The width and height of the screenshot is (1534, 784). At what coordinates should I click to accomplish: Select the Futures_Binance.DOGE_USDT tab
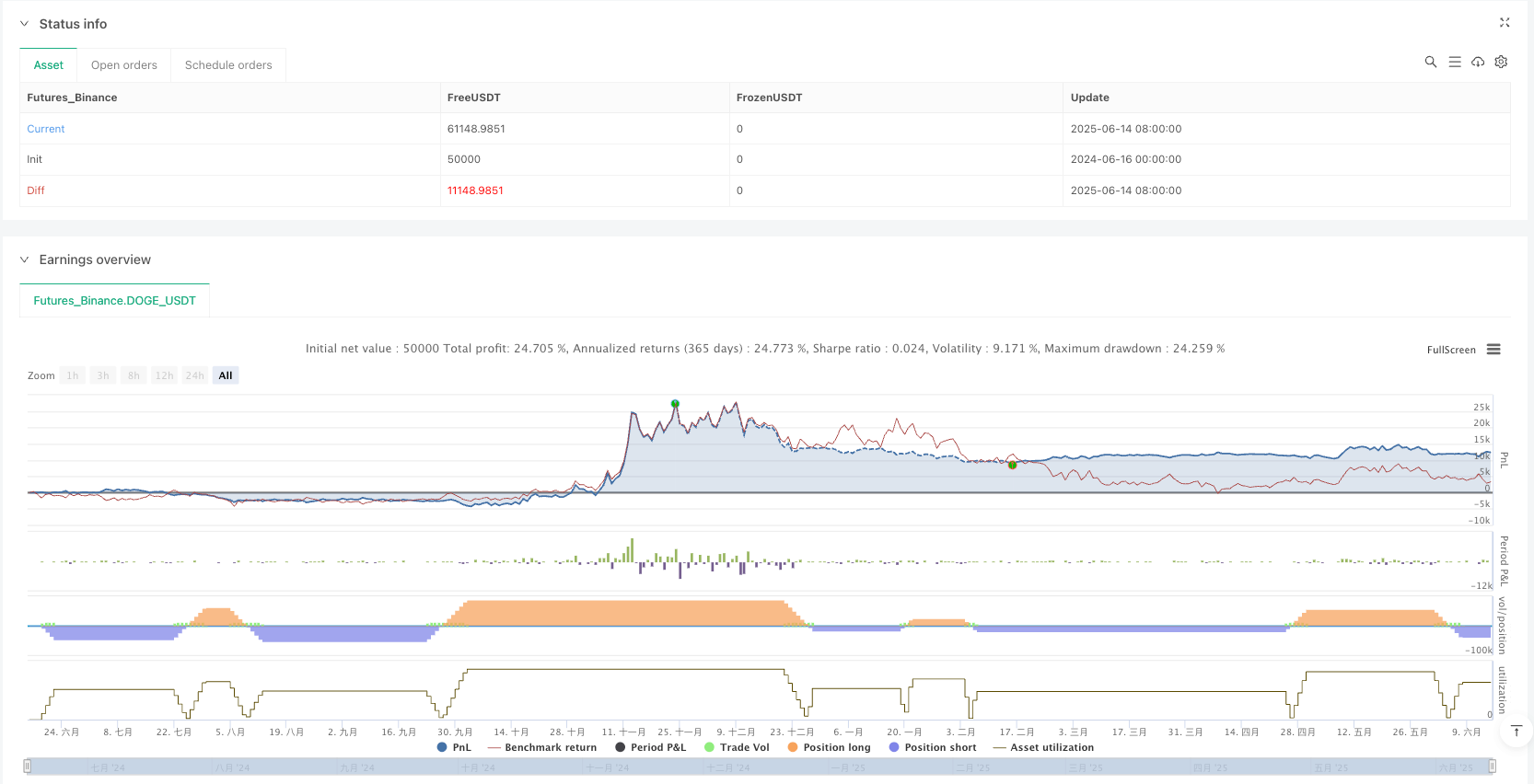click(114, 301)
